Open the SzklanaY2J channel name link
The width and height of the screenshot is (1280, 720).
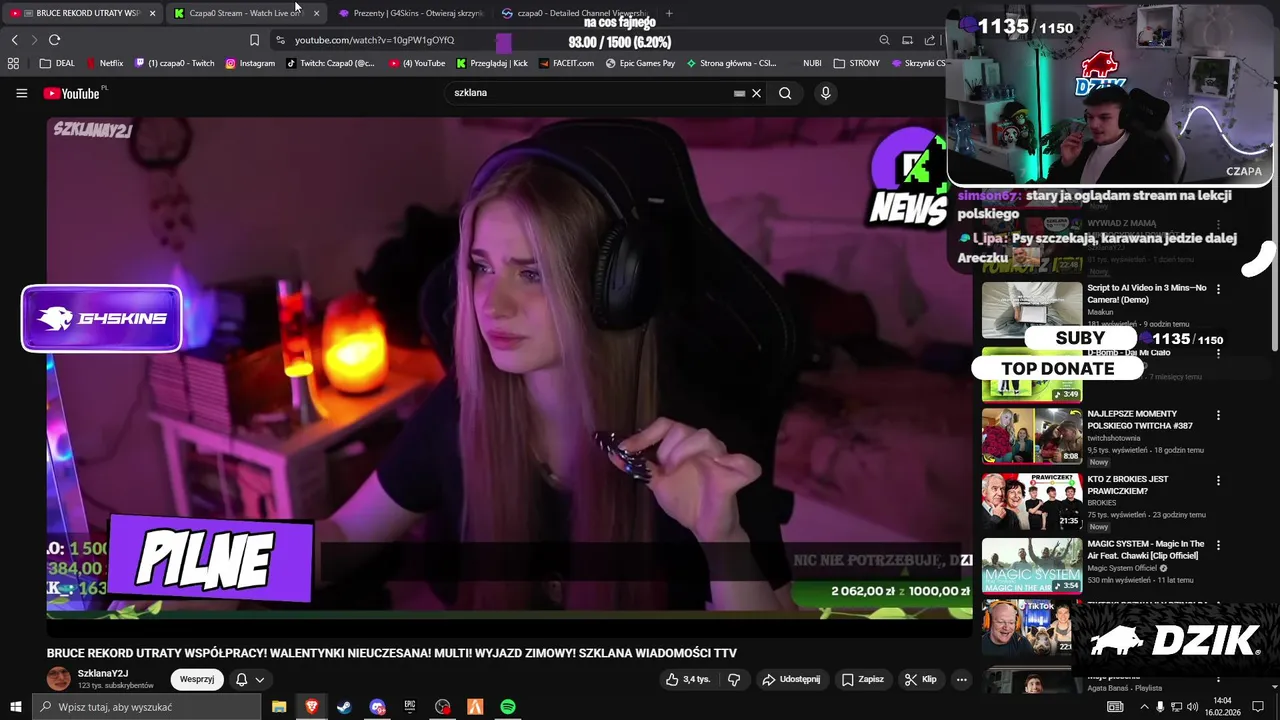coord(103,673)
